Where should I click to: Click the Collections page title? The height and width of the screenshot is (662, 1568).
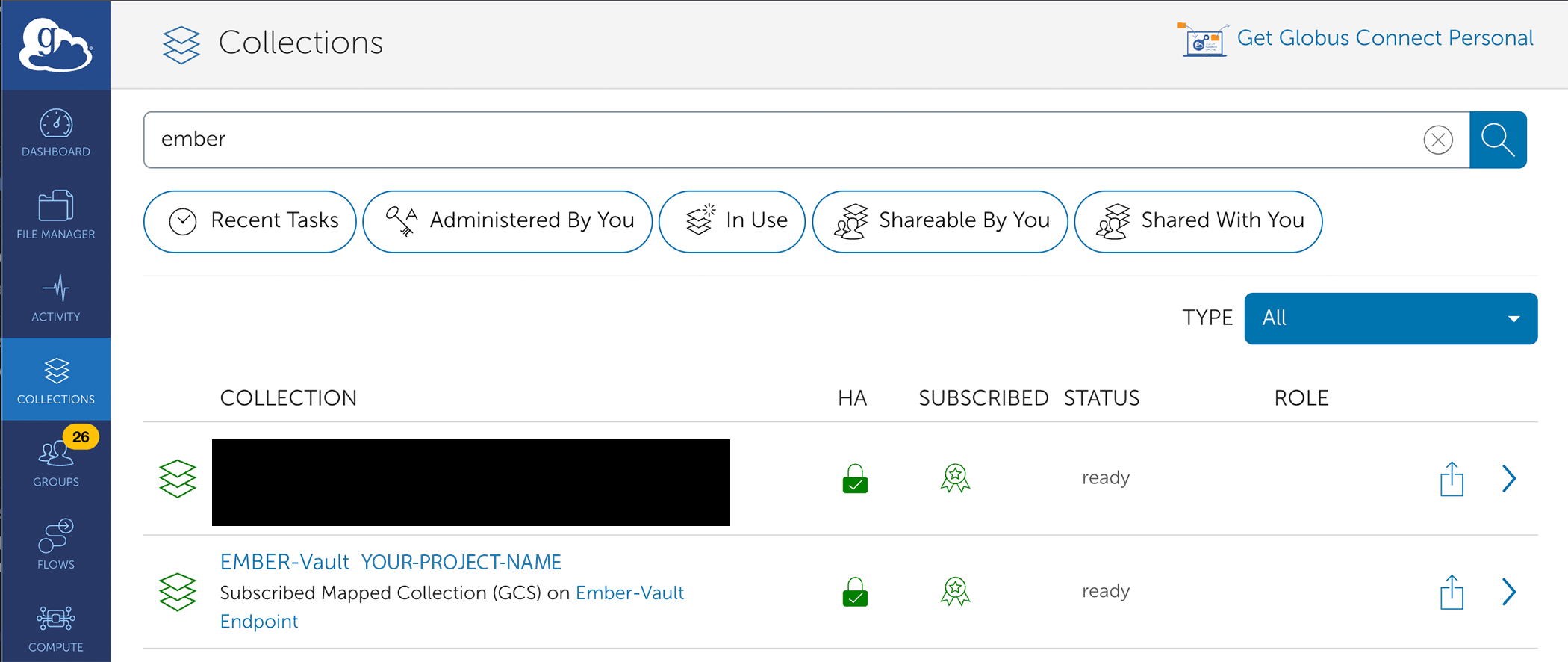coord(301,43)
